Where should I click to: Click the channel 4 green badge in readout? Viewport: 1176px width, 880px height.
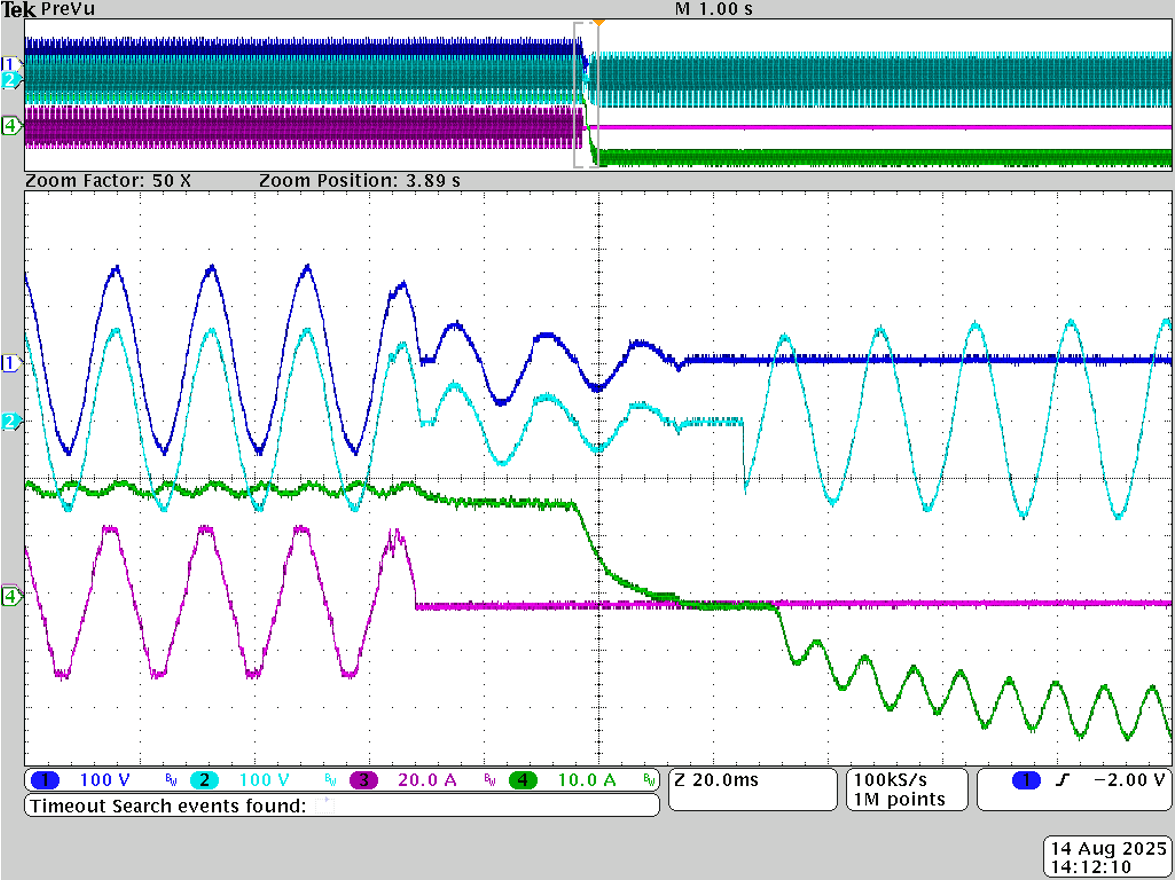(x=523, y=780)
